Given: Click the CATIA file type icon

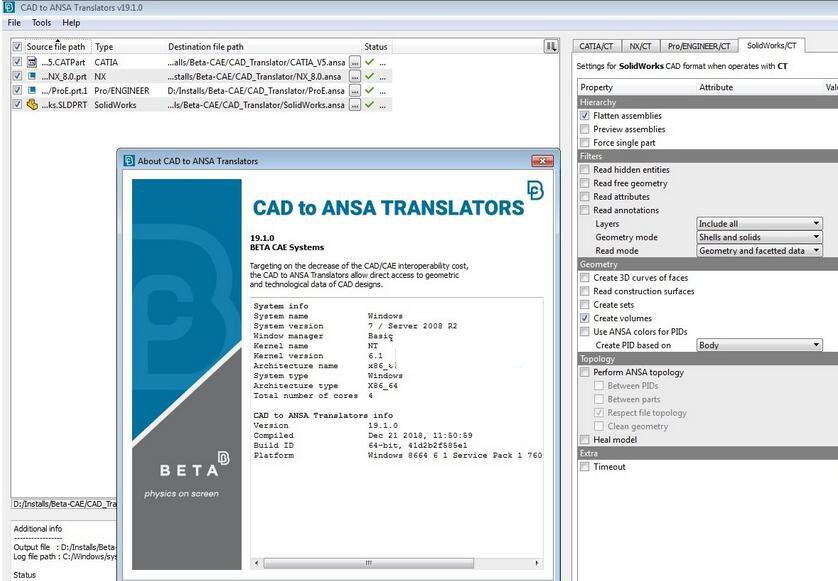Looking at the screenshot, I should click(32, 62).
